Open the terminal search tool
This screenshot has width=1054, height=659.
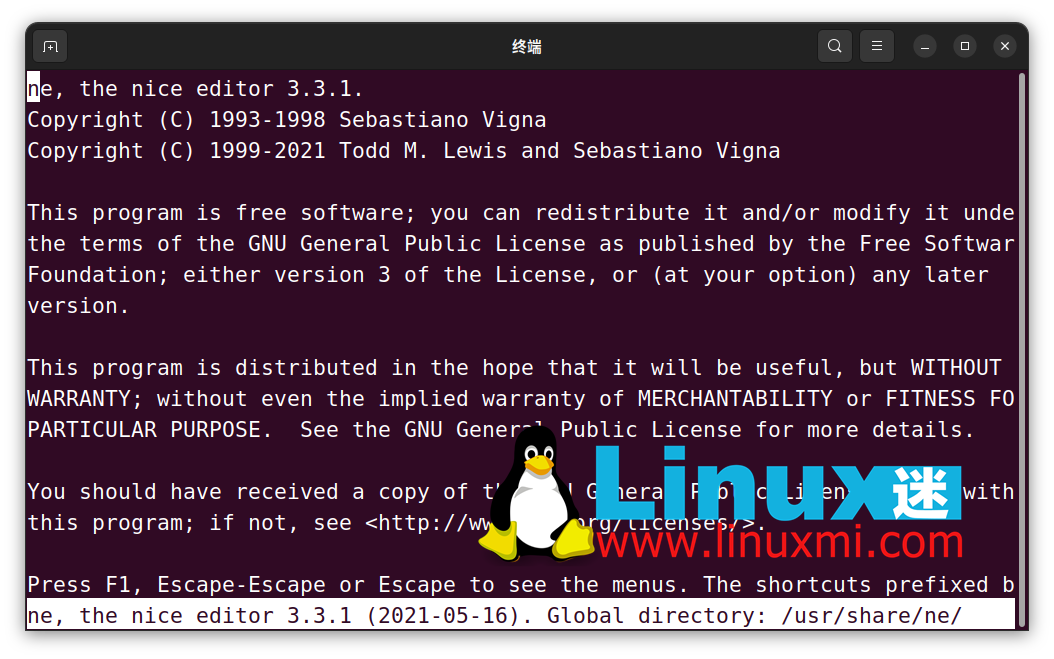coord(835,46)
